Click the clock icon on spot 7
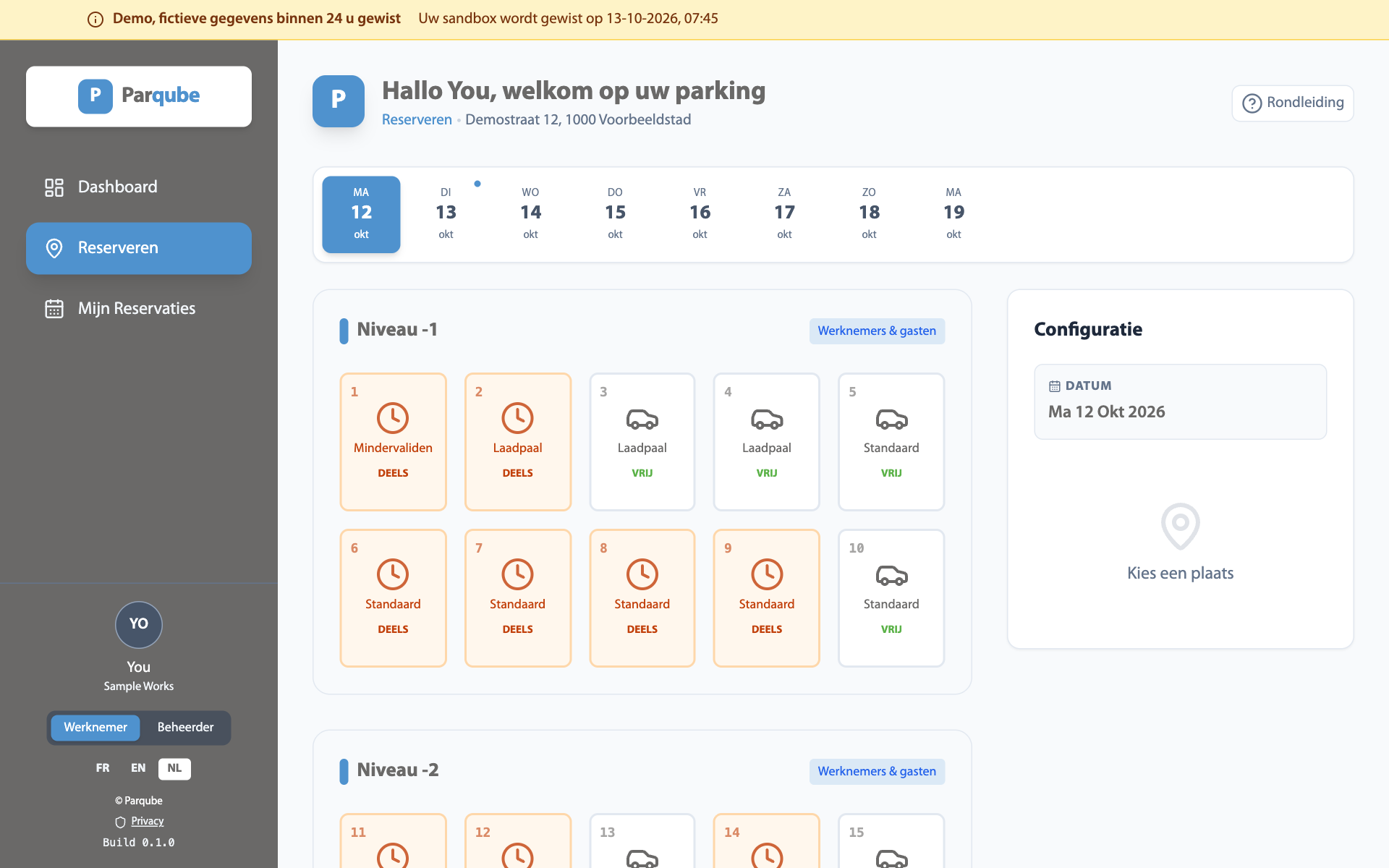The height and width of the screenshot is (868, 1389). 517,574
